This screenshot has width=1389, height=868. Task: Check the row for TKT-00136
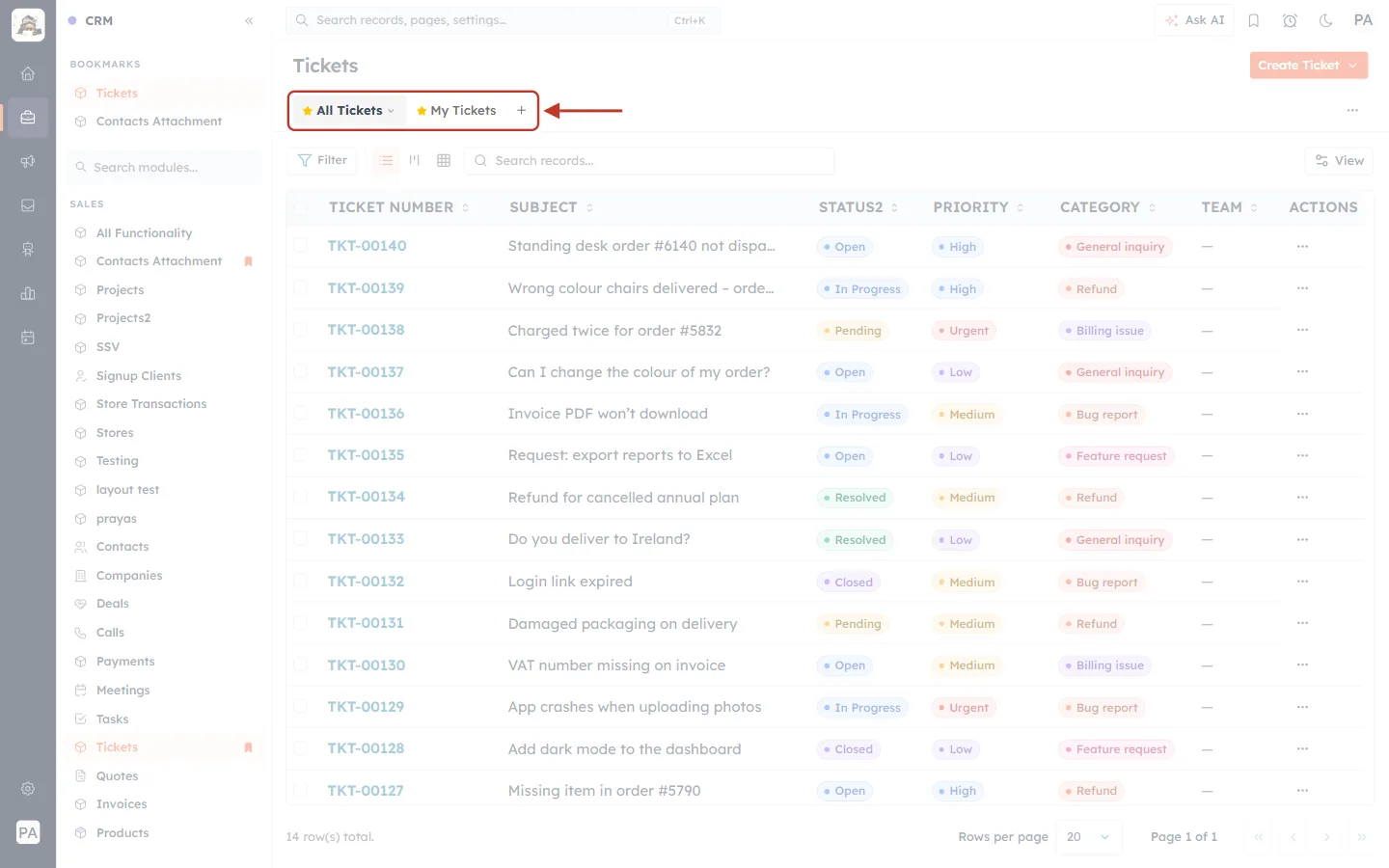click(x=301, y=413)
